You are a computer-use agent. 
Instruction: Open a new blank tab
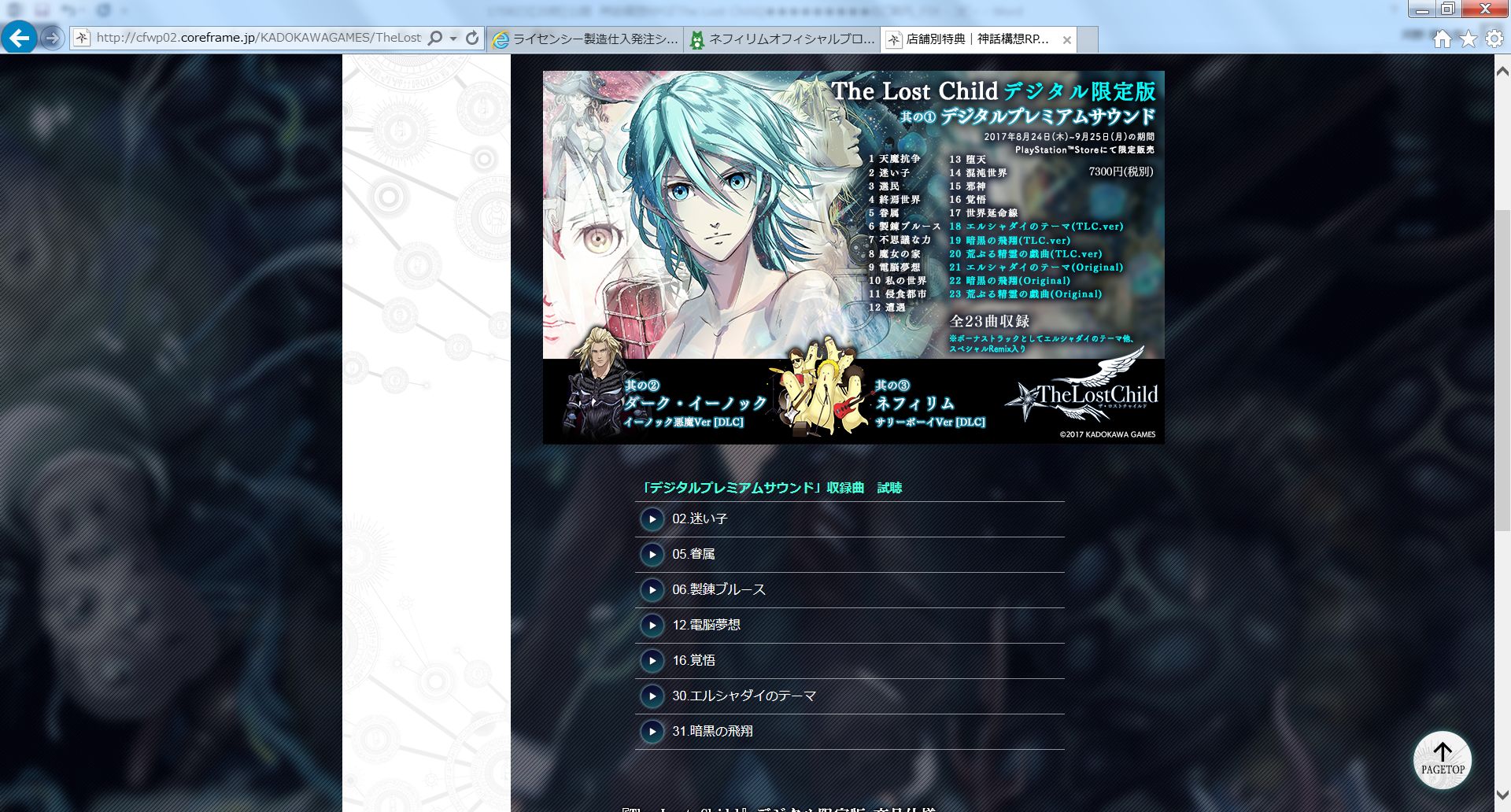pyautogui.click(x=1087, y=39)
